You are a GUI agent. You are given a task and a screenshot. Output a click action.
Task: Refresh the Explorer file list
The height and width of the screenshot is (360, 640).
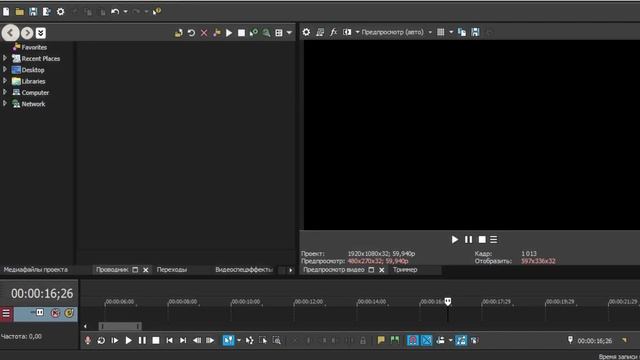tap(191, 33)
